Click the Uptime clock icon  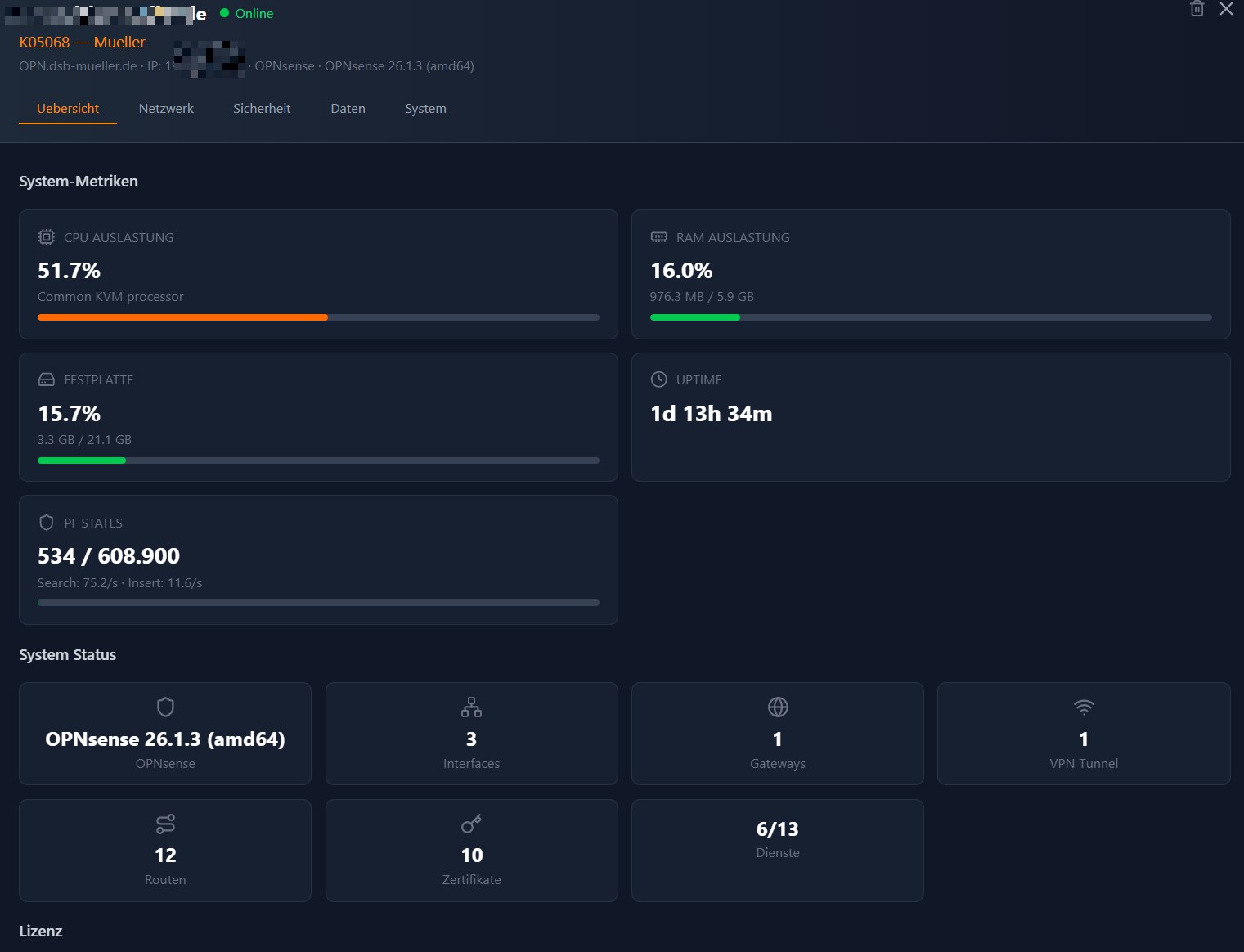coord(658,379)
